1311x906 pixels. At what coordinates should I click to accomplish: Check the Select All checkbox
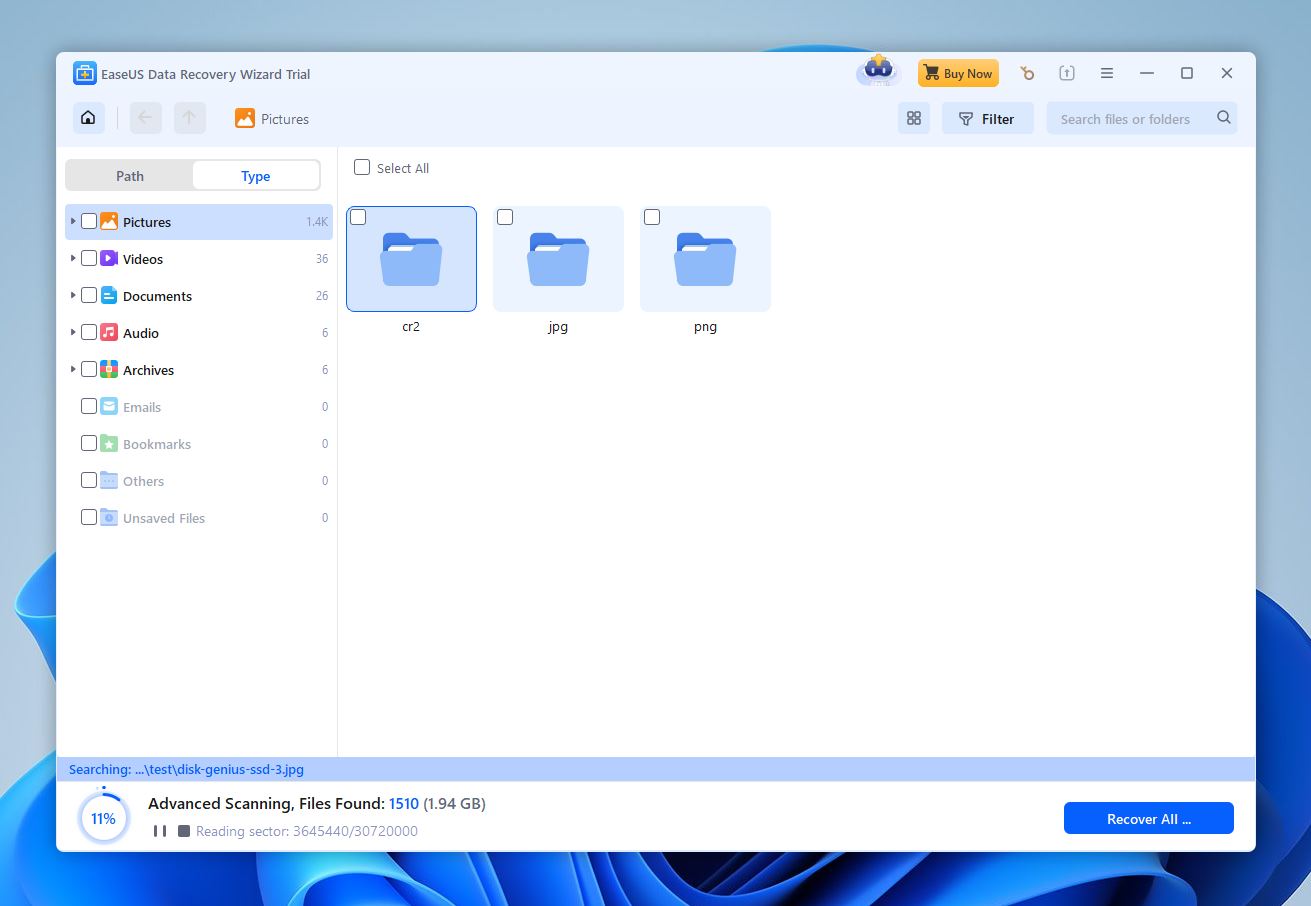tap(362, 168)
